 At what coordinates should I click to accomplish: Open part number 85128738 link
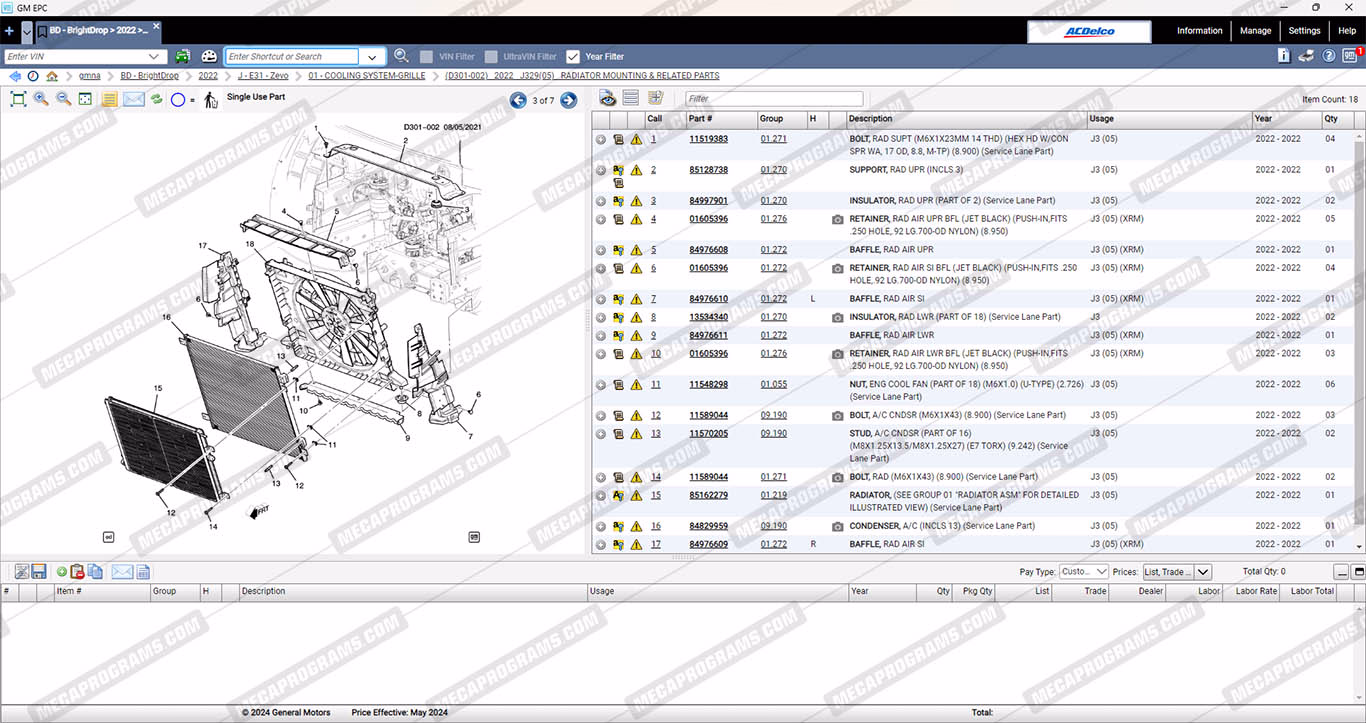[708, 170]
